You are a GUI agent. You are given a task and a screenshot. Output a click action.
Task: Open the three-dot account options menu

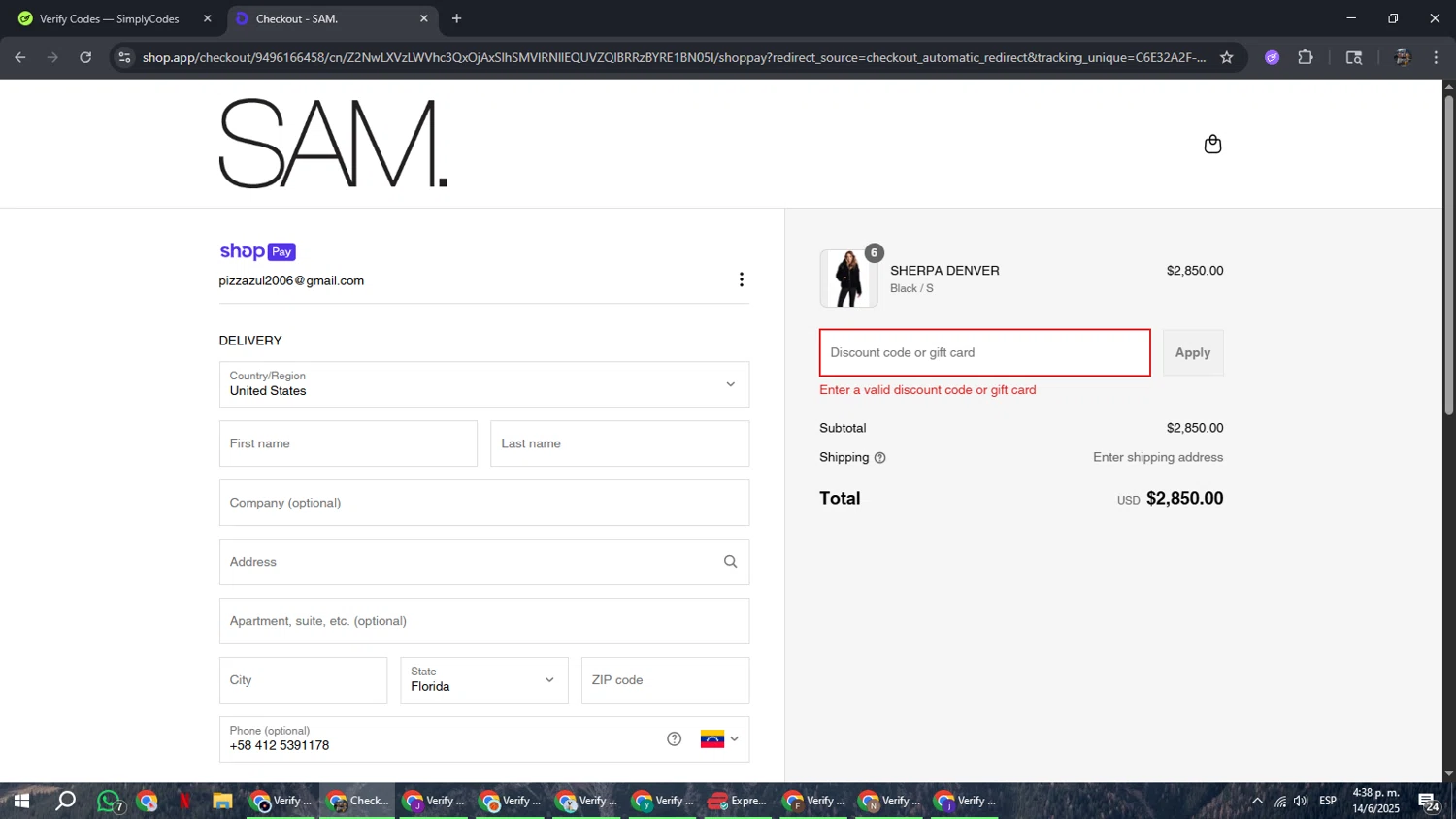pos(742,279)
